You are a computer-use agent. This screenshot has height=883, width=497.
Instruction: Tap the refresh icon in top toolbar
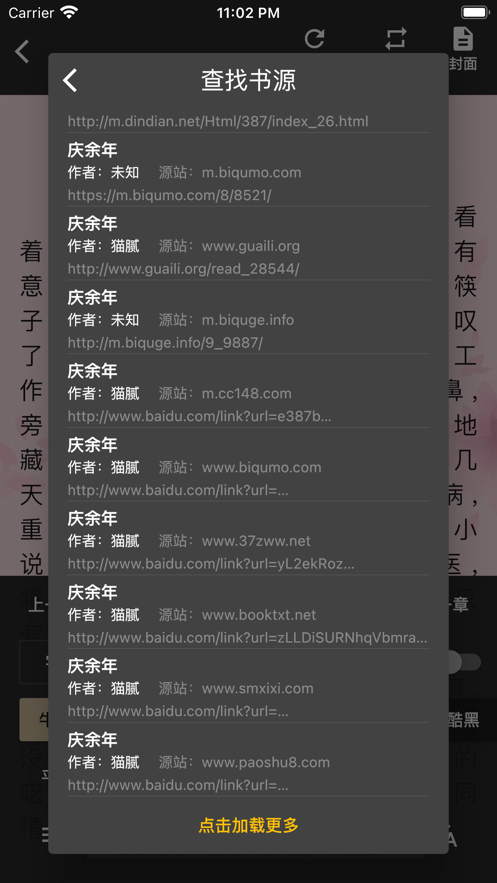pos(315,38)
